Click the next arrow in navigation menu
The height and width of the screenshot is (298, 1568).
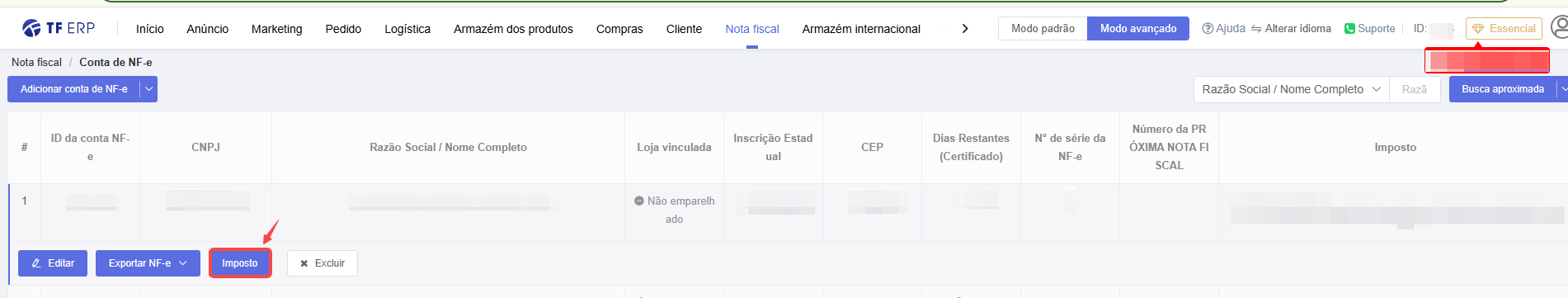(x=965, y=28)
